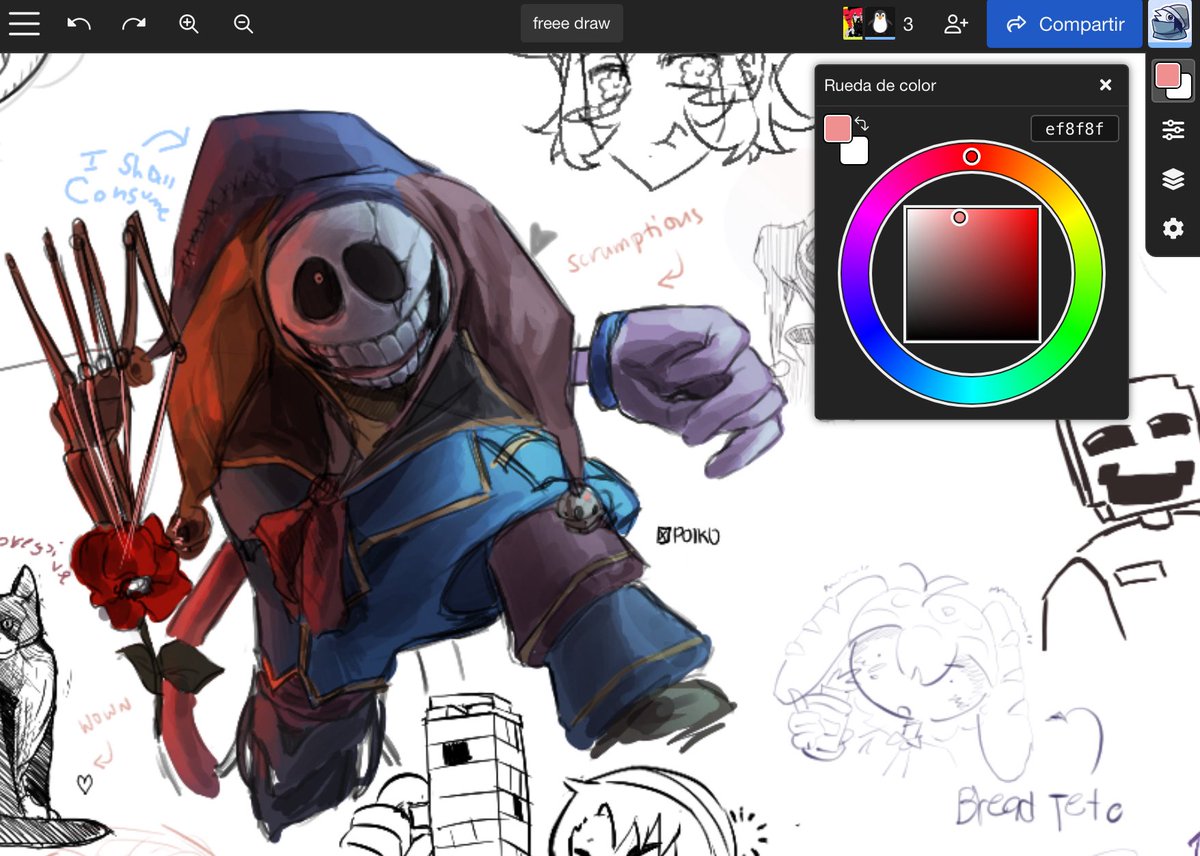The image size is (1200, 856).
Task: Open the collaborator avatars list
Action: [x=868, y=24]
